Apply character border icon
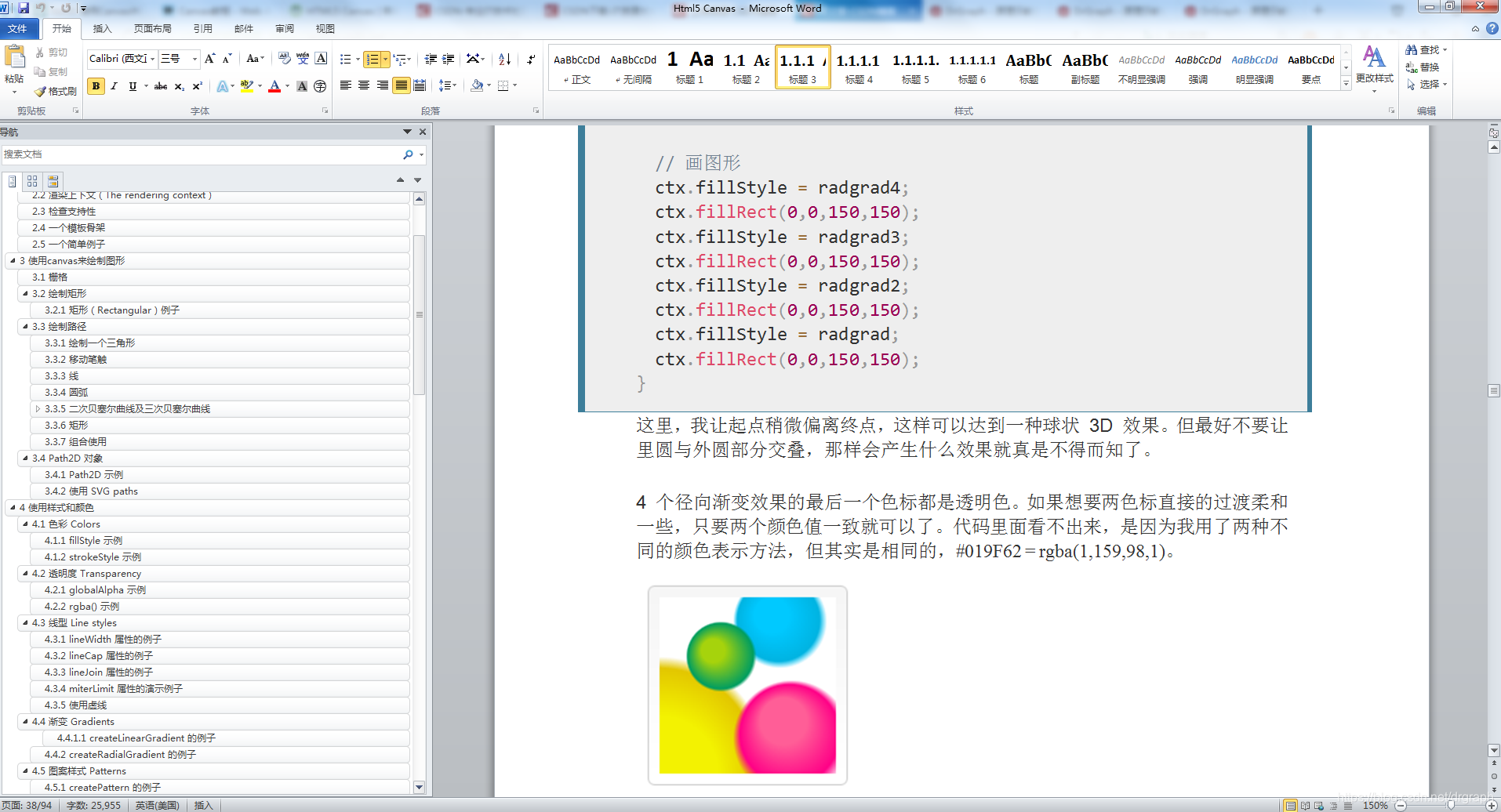The width and height of the screenshot is (1501, 812). 322,59
